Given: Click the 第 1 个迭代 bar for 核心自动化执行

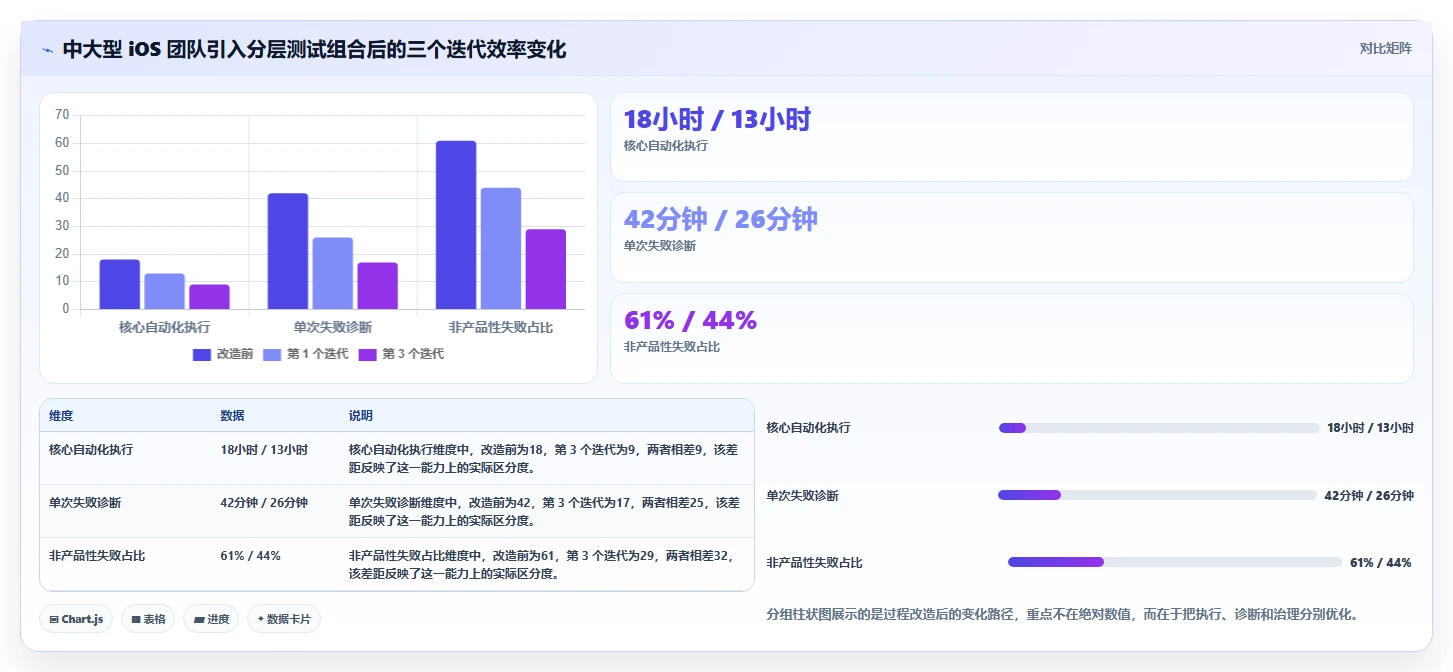Looking at the screenshot, I should [165, 291].
